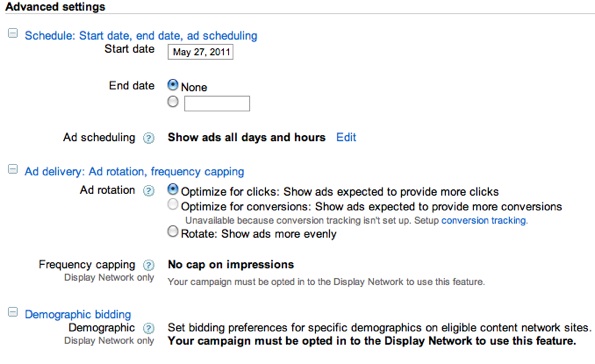Click the empty End date input box
The width and height of the screenshot is (595, 364).
click(217, 103)
